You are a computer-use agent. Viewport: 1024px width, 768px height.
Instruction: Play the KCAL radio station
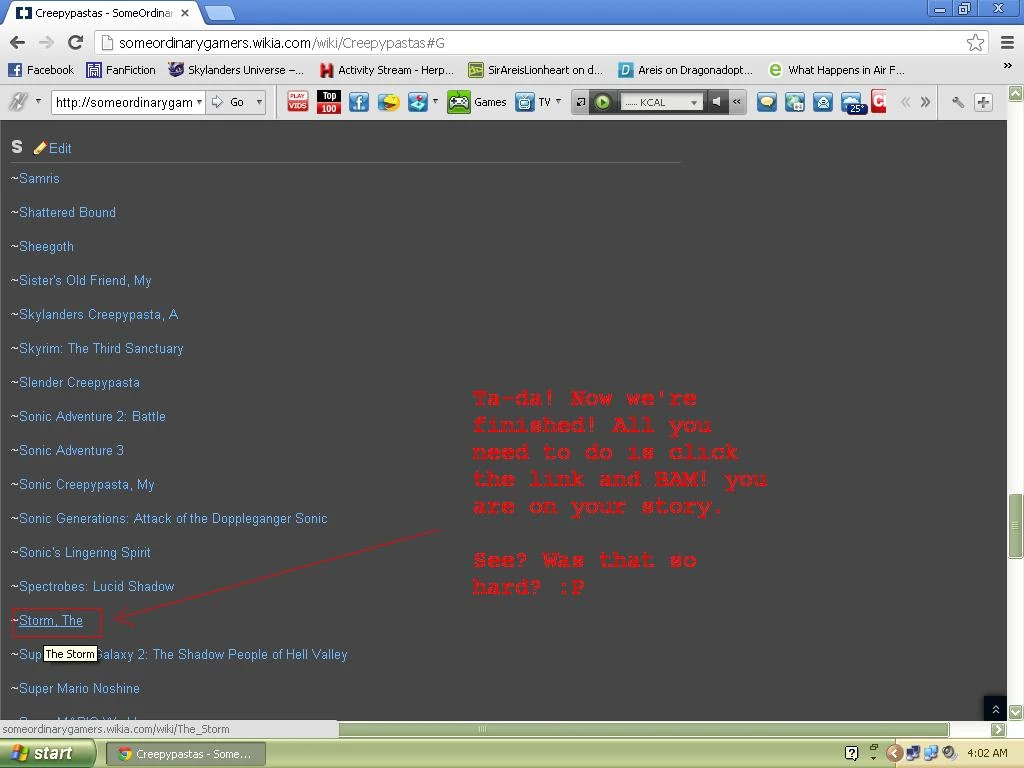point(602,102)
